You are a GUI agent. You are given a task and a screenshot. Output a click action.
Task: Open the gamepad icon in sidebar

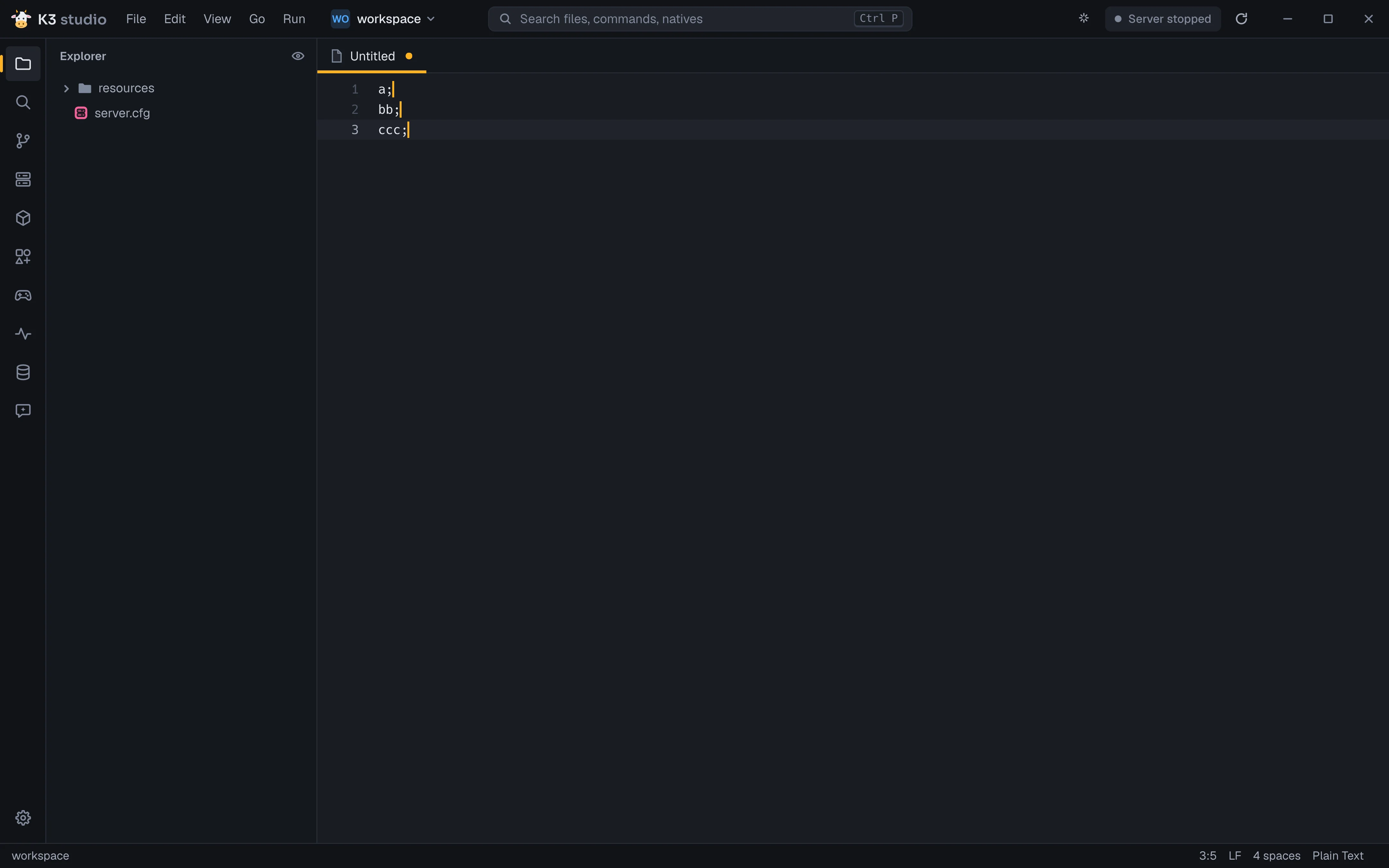[23, 295]
